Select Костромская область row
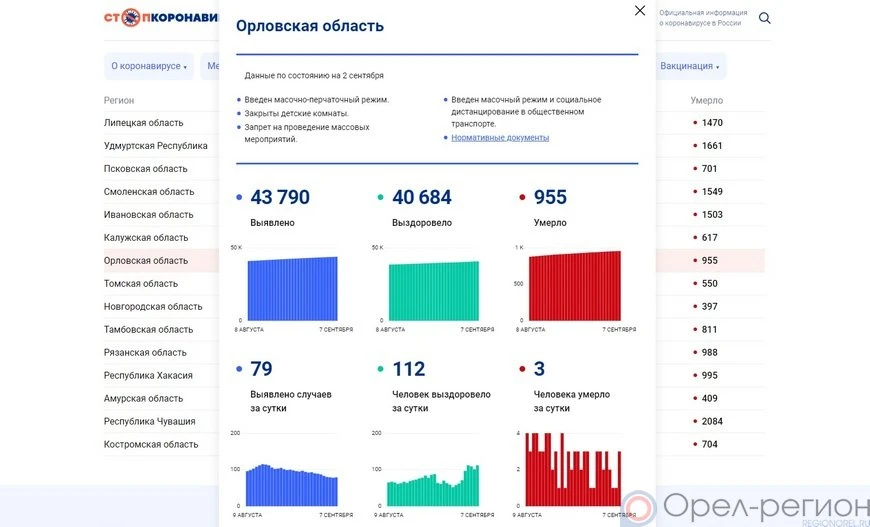 pos(151,445)
